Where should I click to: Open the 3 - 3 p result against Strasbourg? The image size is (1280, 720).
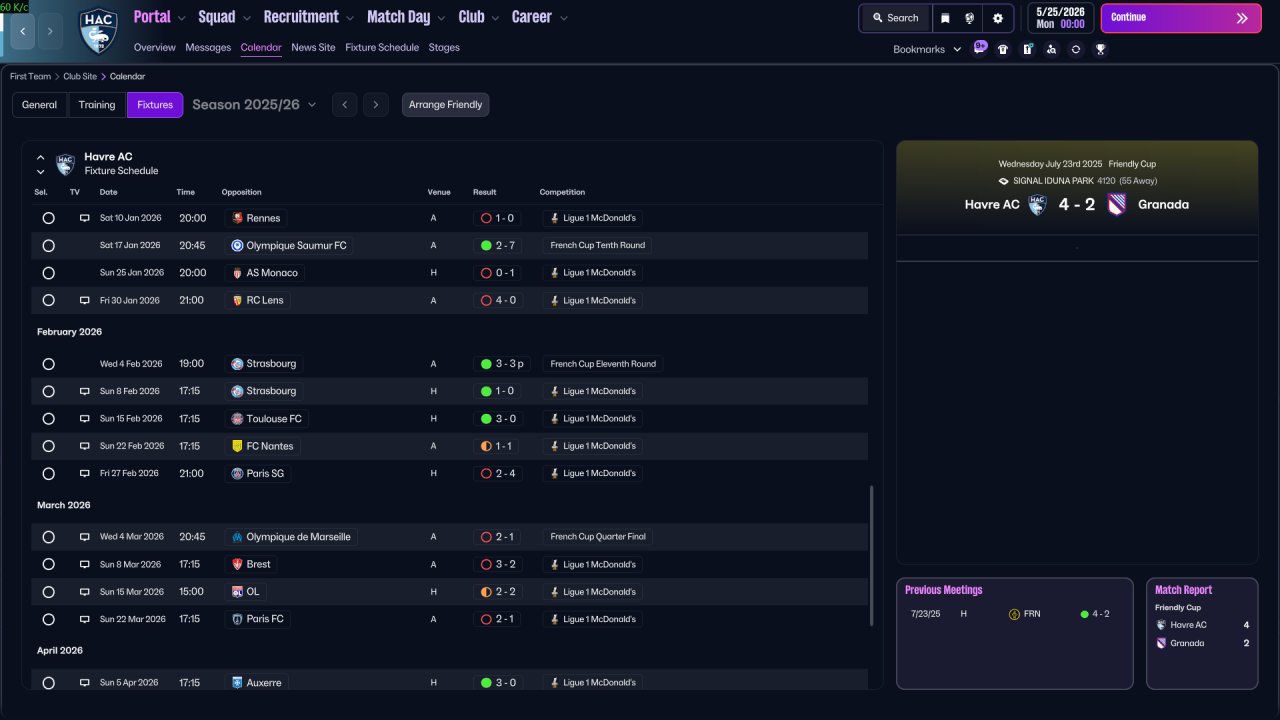tap(503, 364)
